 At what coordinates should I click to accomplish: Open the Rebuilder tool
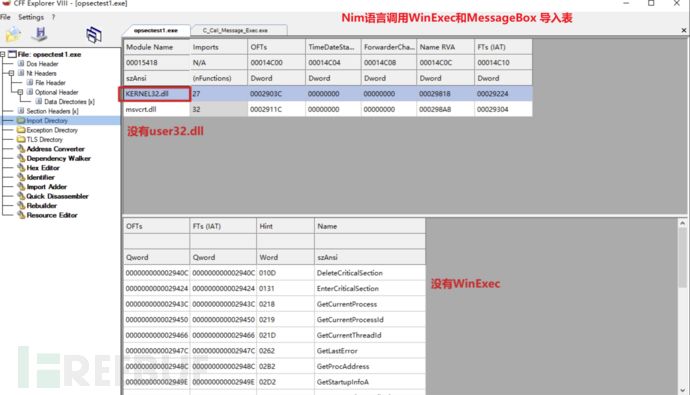(42, 205)
